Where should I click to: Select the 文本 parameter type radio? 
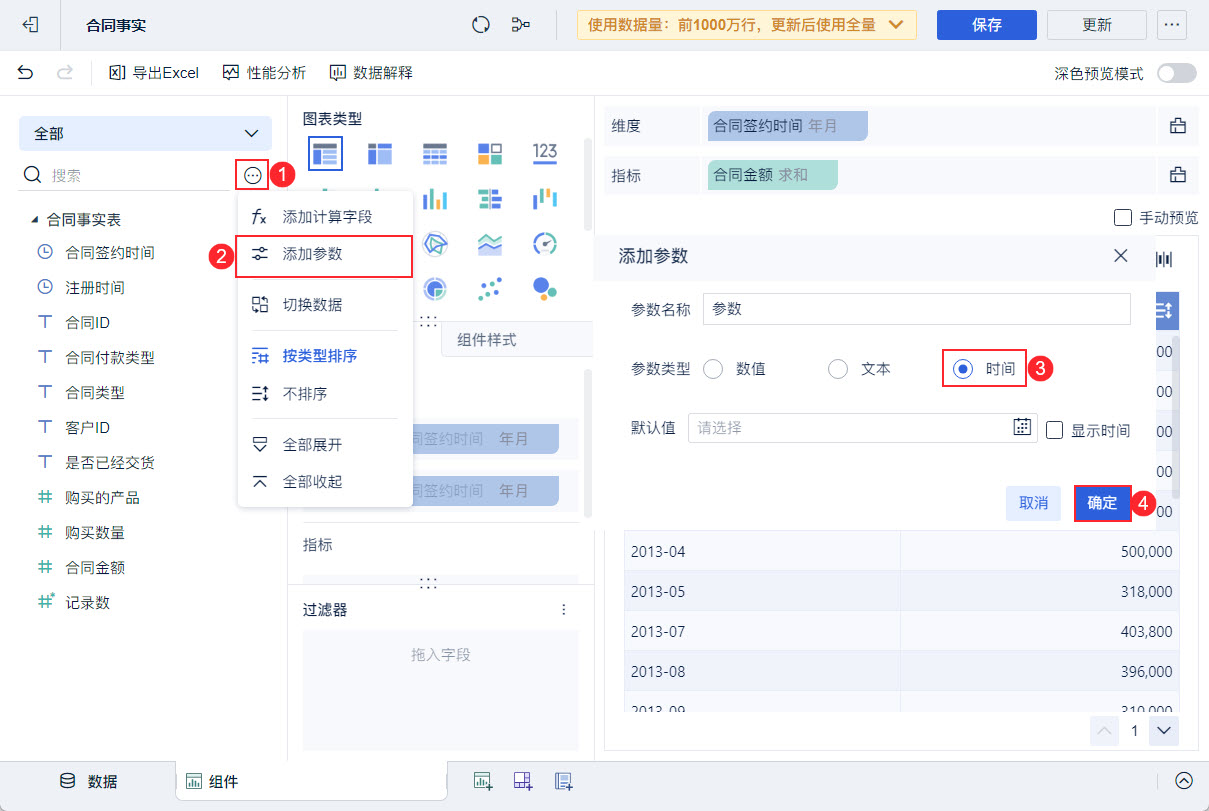tap(838, 369)
